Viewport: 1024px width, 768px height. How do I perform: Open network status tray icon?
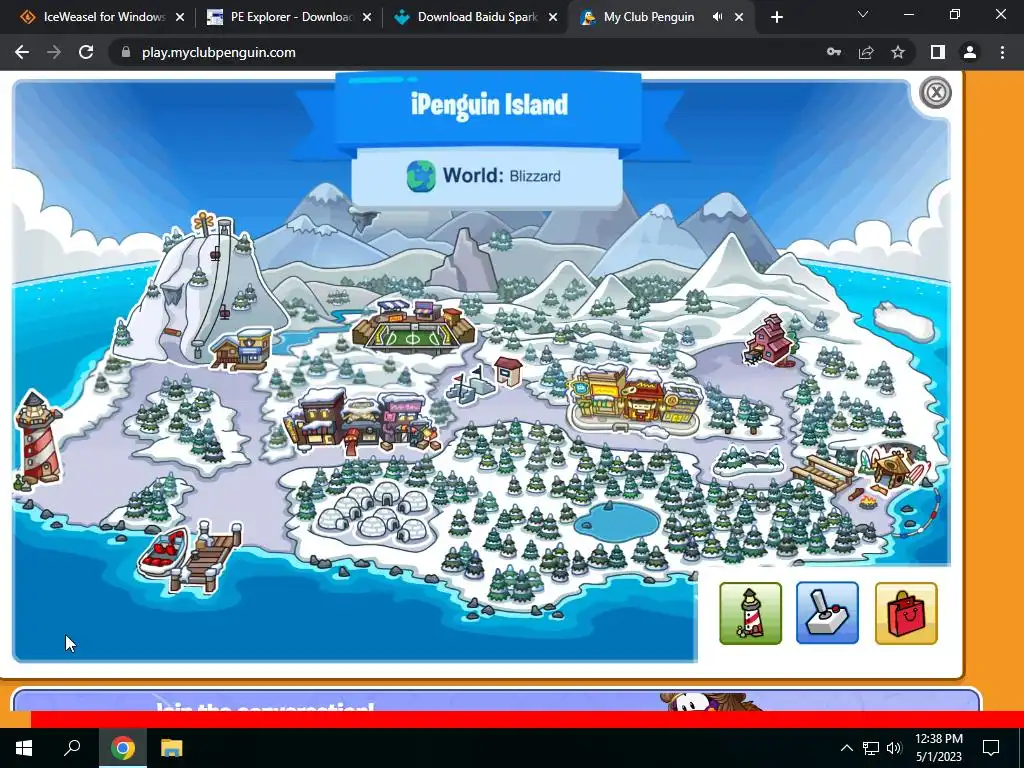871,748
